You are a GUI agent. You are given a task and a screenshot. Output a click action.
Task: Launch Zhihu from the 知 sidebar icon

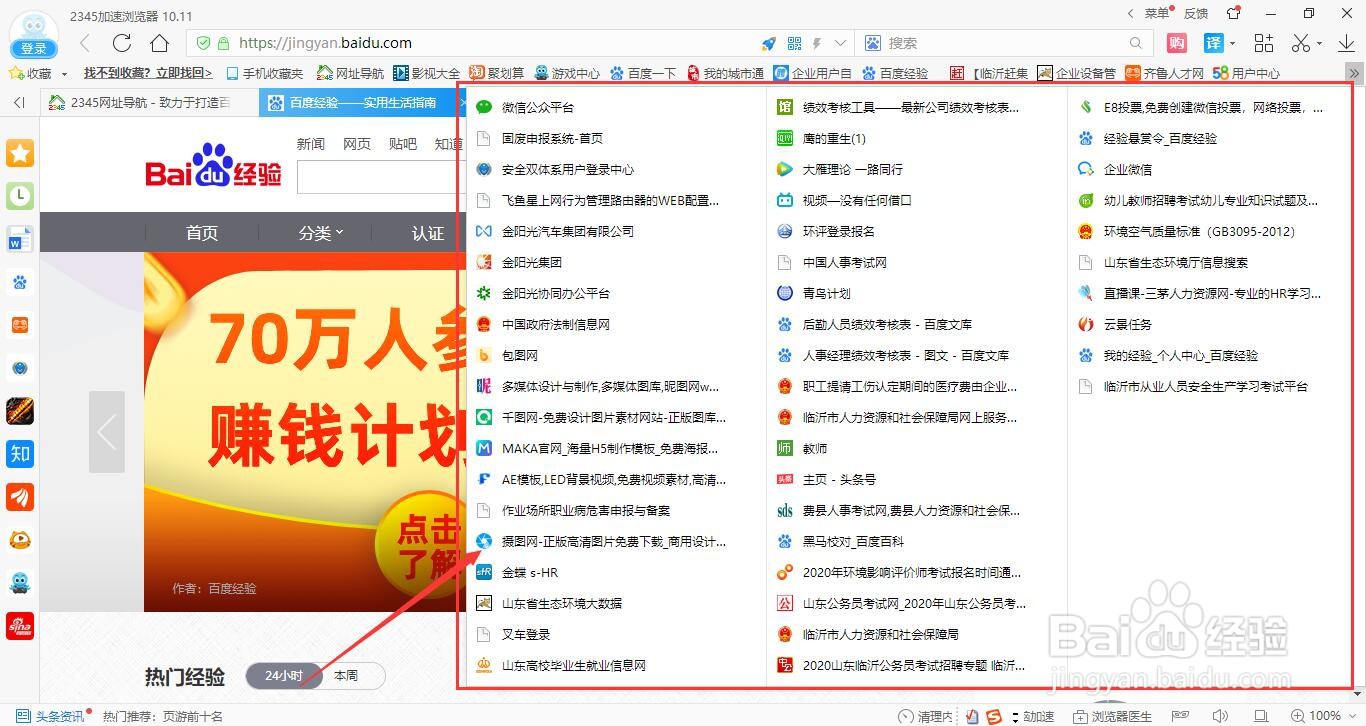point(20,454)
